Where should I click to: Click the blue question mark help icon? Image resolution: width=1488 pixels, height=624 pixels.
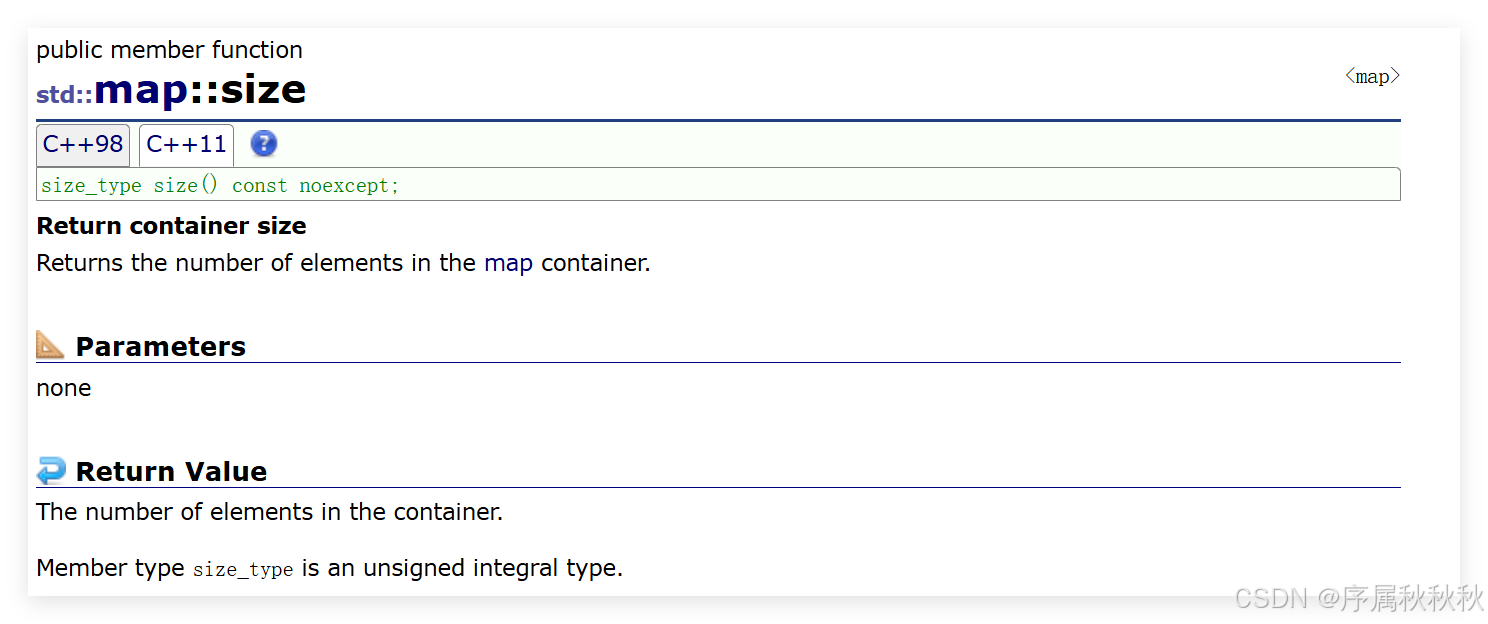coord(263,144)
